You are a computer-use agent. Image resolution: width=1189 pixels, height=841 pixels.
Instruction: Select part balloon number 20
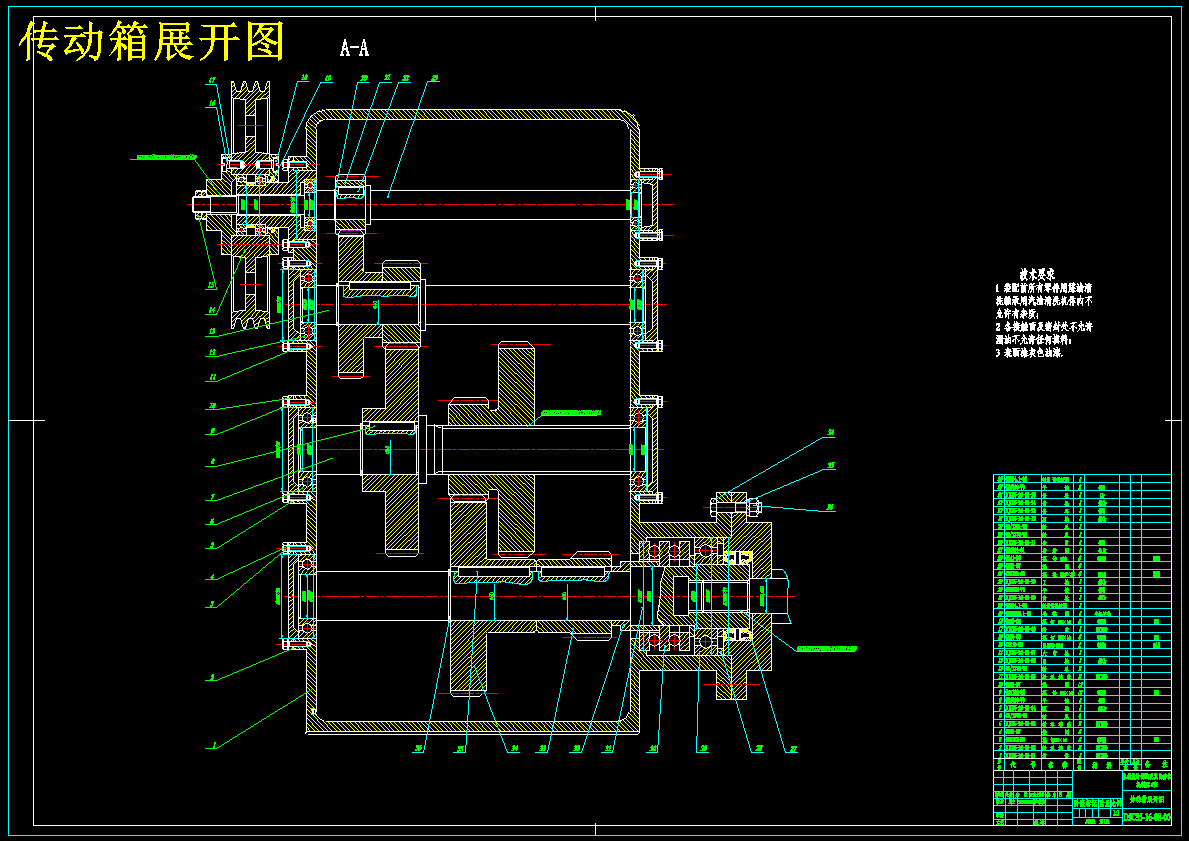[364, 77]
